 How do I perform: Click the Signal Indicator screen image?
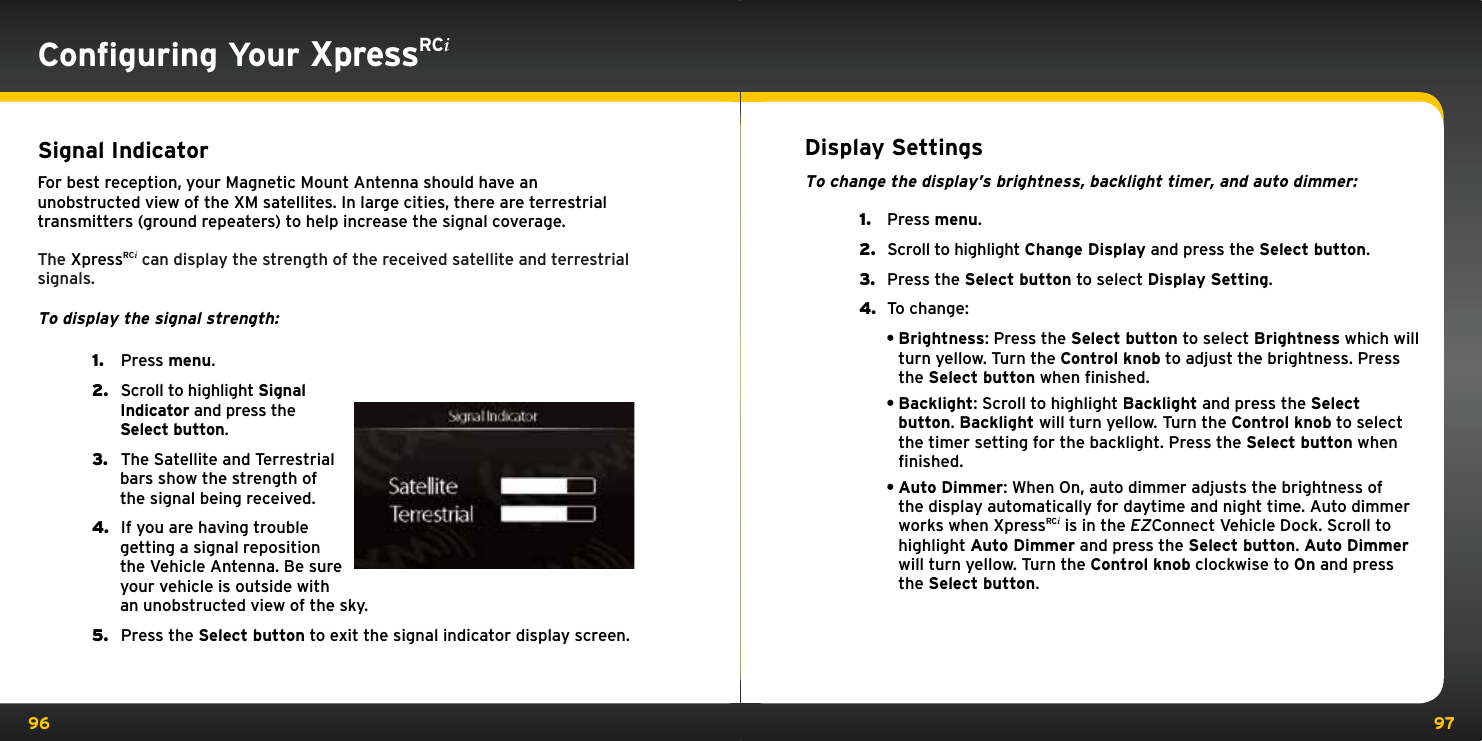[x=494, y=485]
